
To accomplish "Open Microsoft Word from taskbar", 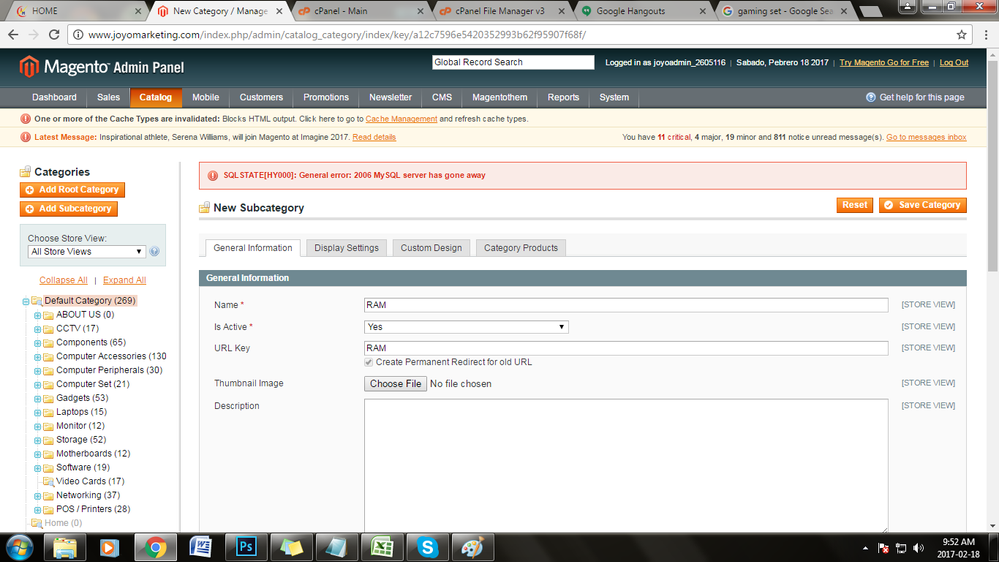I will click(x=201, y=547).
